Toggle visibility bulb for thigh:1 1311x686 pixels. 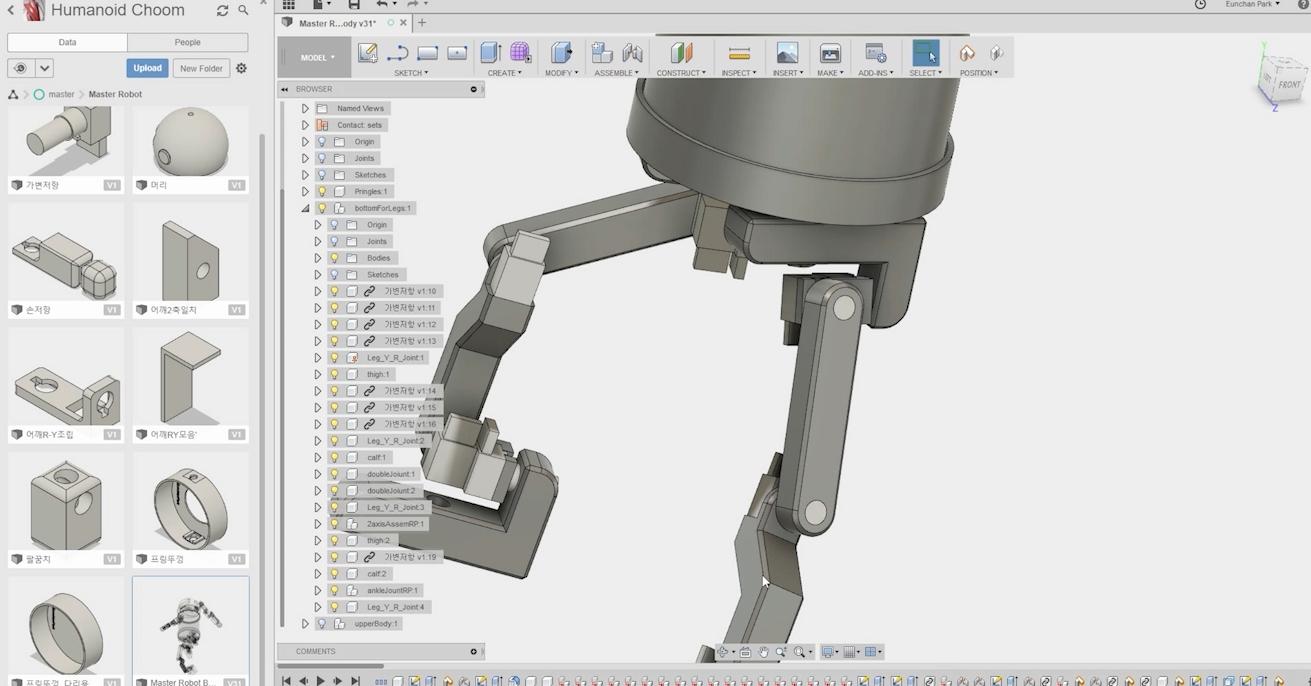(335, 374)
